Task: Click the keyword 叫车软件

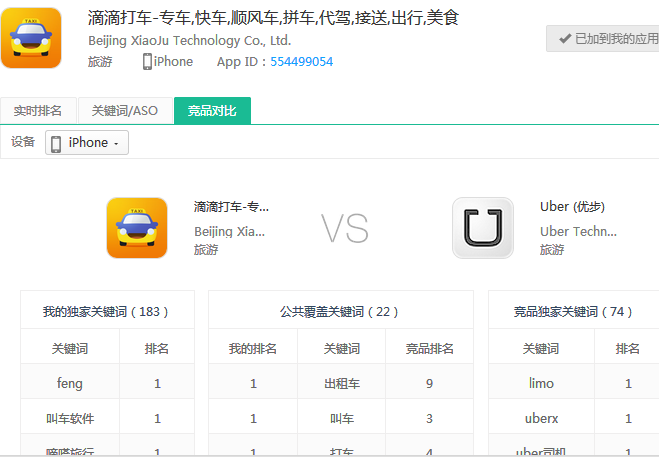Action: pos(69,418)
